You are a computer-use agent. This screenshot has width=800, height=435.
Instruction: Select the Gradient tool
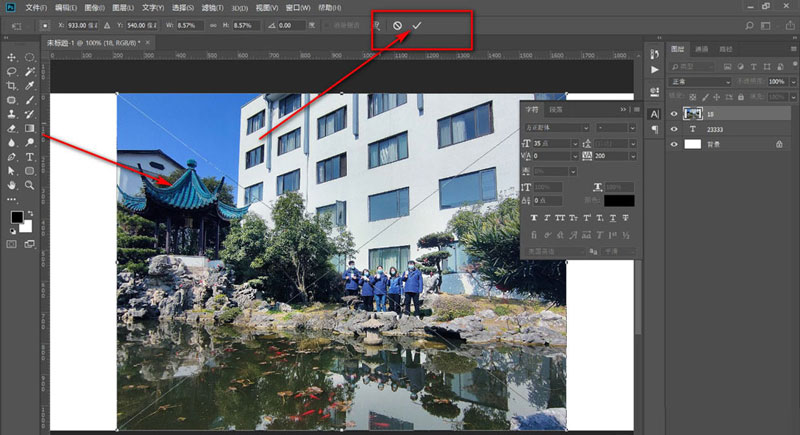[x=31, y=128]
